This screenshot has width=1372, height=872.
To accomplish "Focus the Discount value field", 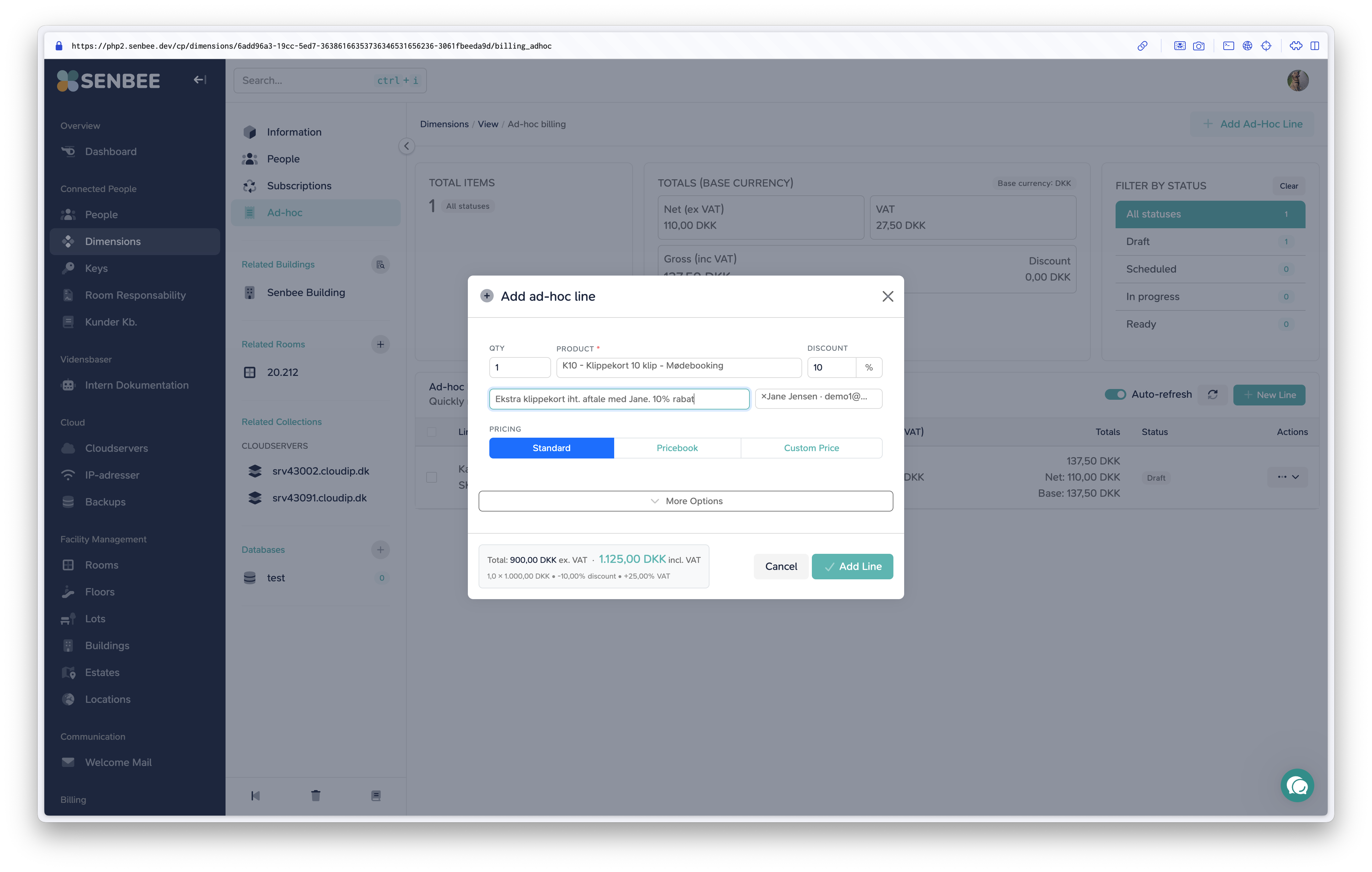I will tap(831, 367).
